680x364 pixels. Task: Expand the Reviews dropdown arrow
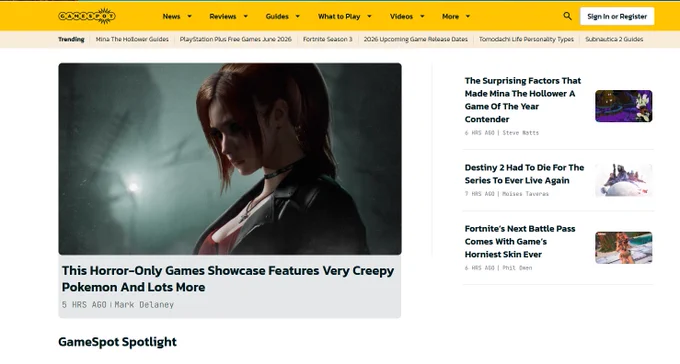245,16
